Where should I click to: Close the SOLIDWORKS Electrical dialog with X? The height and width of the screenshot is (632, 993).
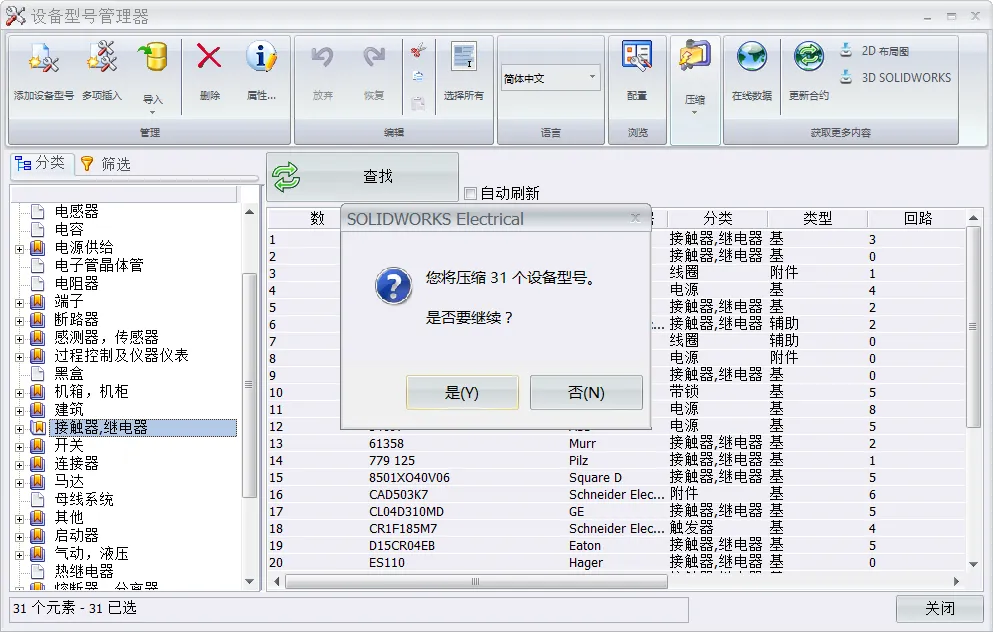click(635, 218)
